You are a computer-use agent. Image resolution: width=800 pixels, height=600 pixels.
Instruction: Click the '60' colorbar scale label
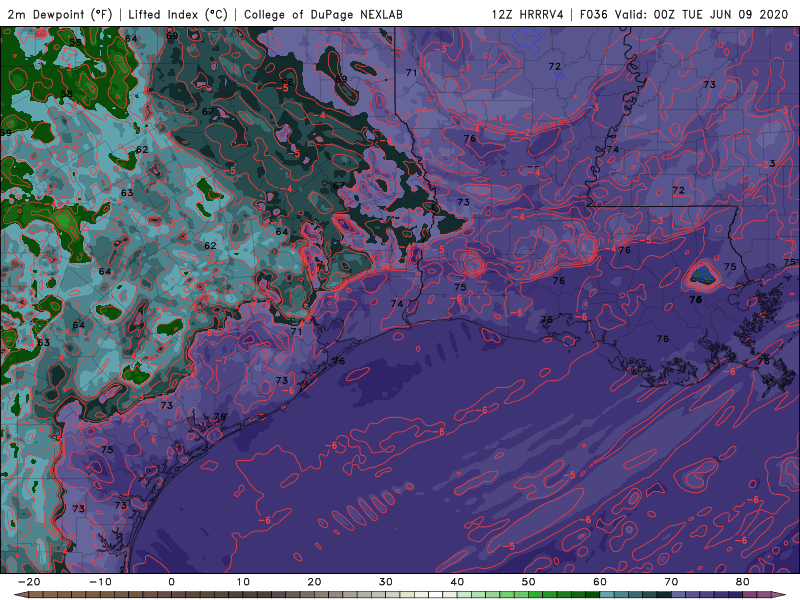600,582
